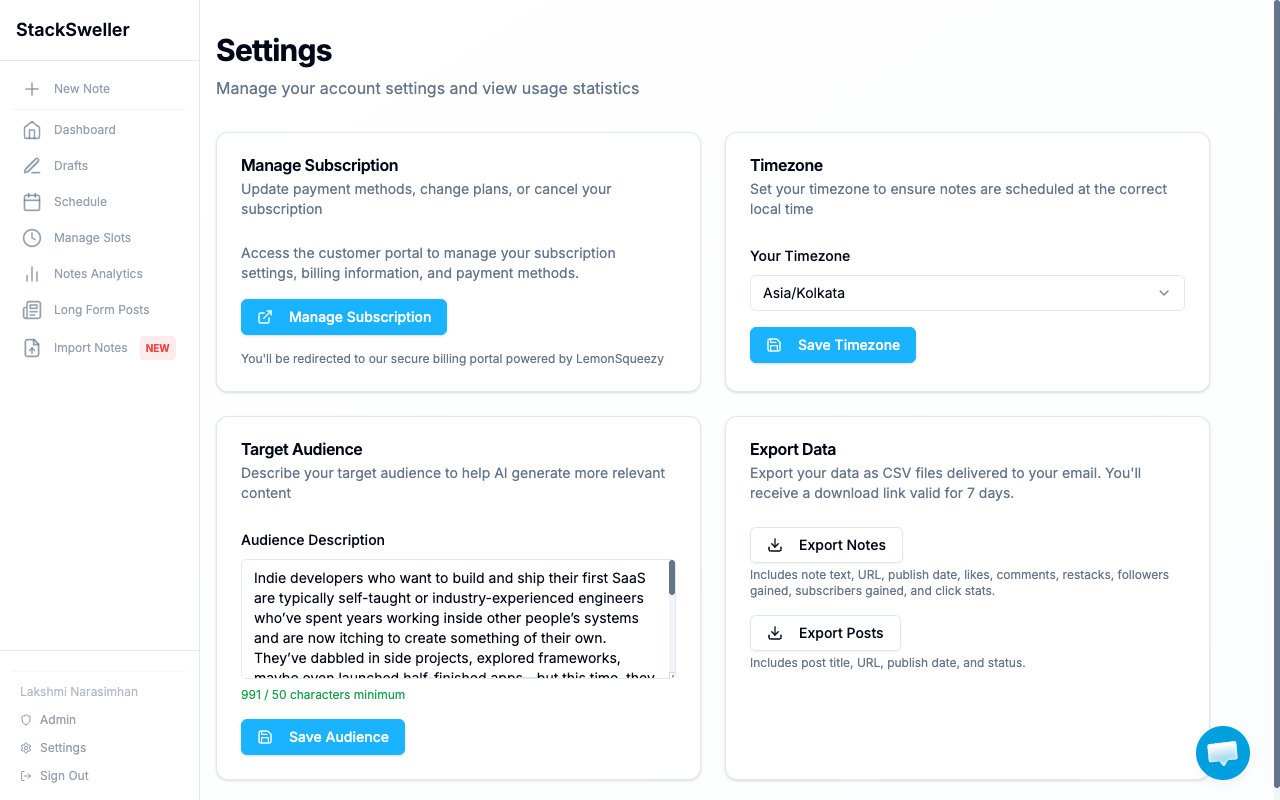Click inside the Audience Description text area
1280x800 pixels.
click(x=455, y=618)
